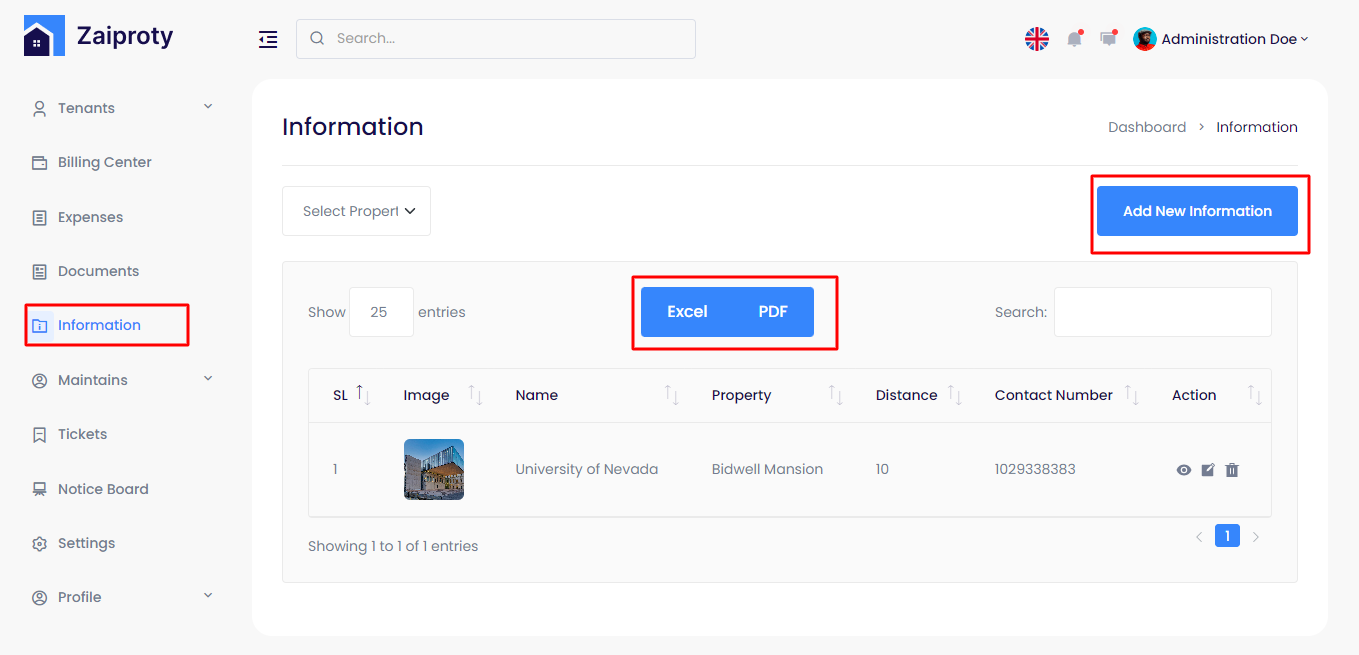1359x655 pixels.
Task: Click the table Search input field
Action: [1162, 312]
